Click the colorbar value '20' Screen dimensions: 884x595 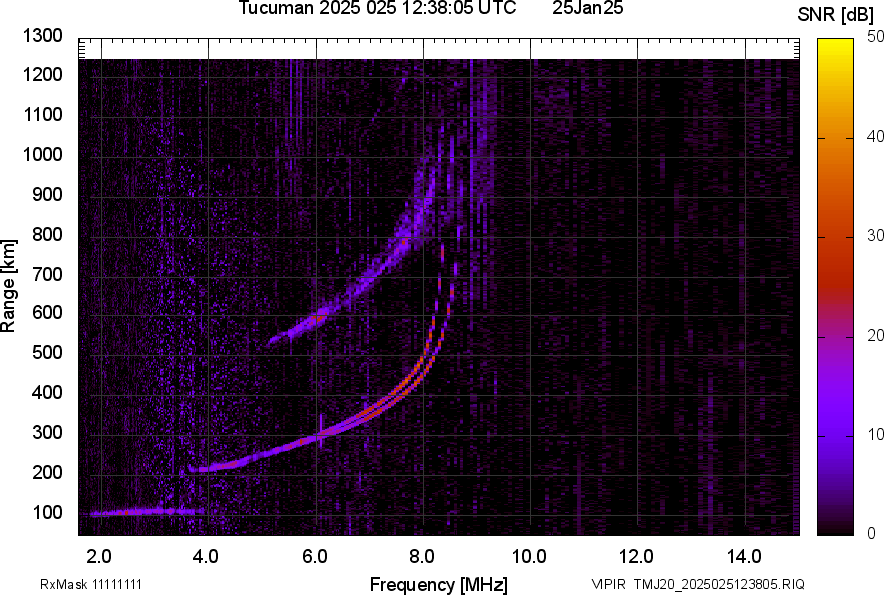(x=876, y=335)
